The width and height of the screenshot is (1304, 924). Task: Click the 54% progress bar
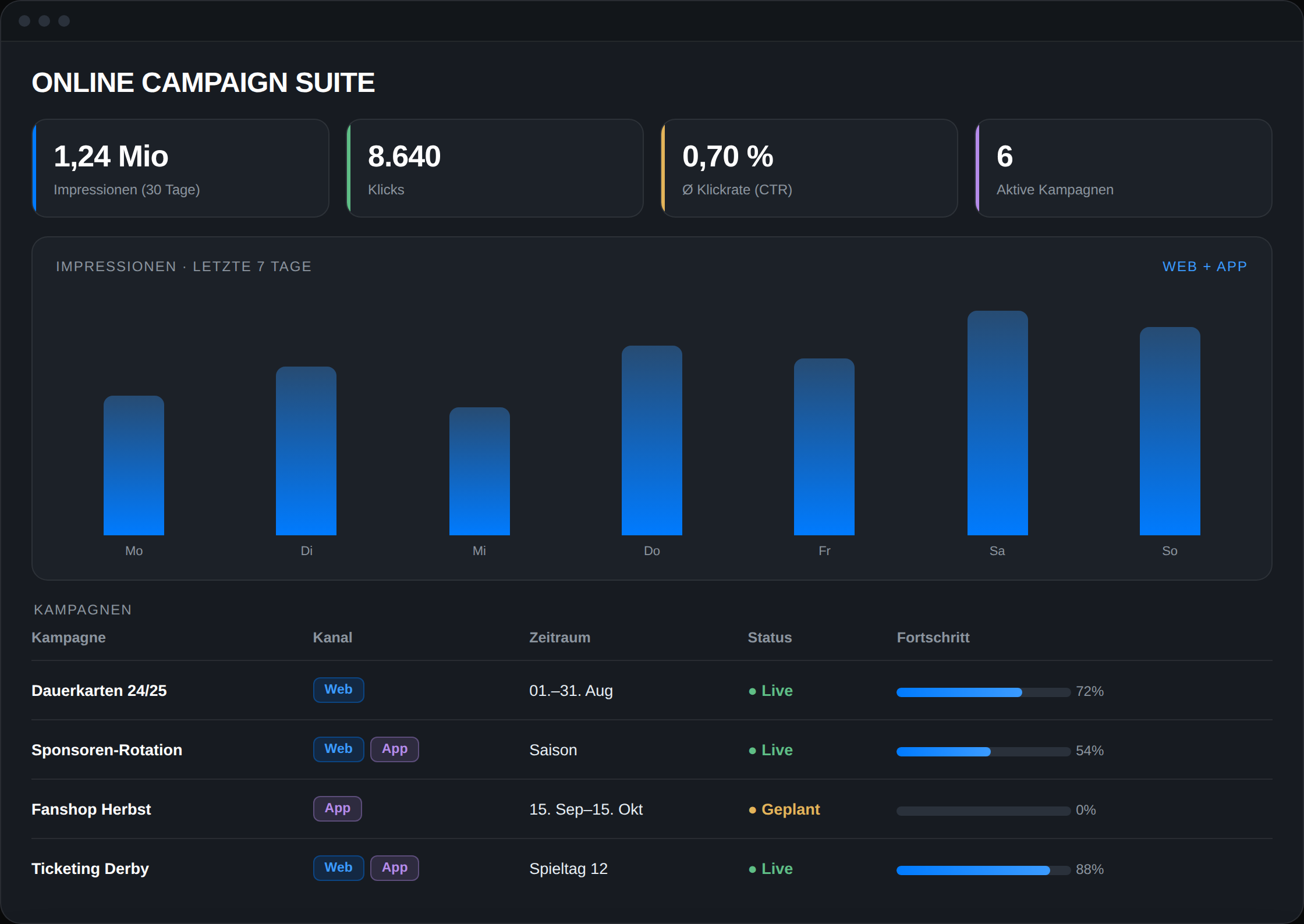pos(984,752)
